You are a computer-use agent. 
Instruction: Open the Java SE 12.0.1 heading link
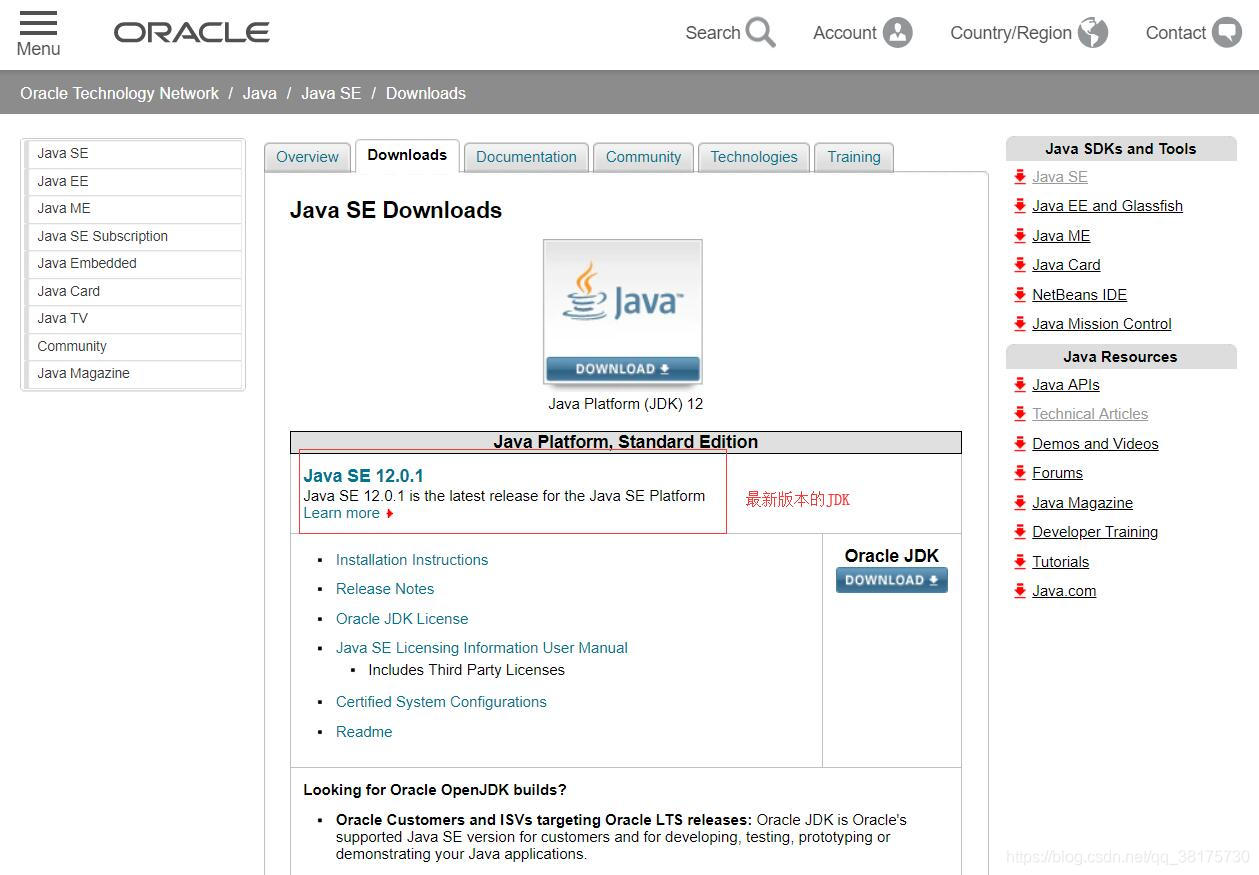[363, 476]
